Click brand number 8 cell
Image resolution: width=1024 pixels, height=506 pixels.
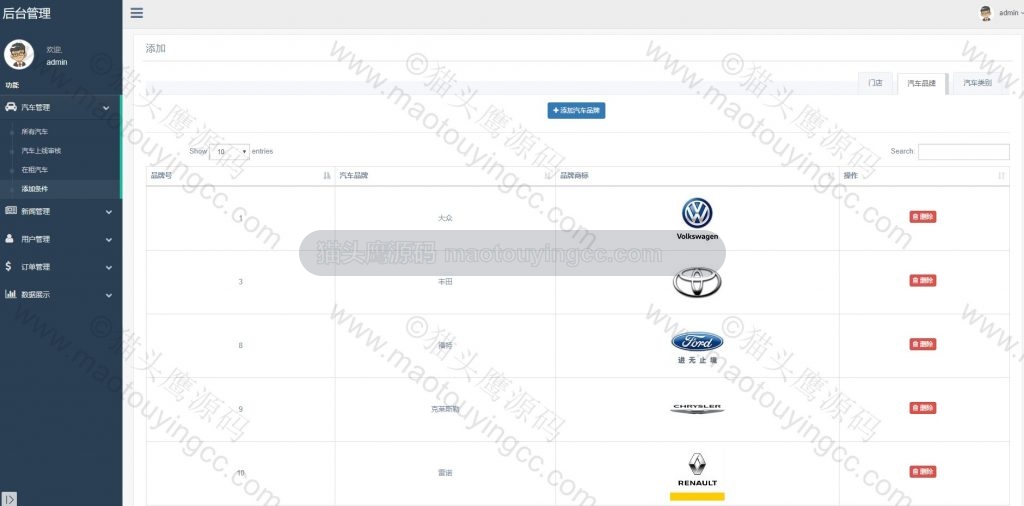click(x=240, y=345)
